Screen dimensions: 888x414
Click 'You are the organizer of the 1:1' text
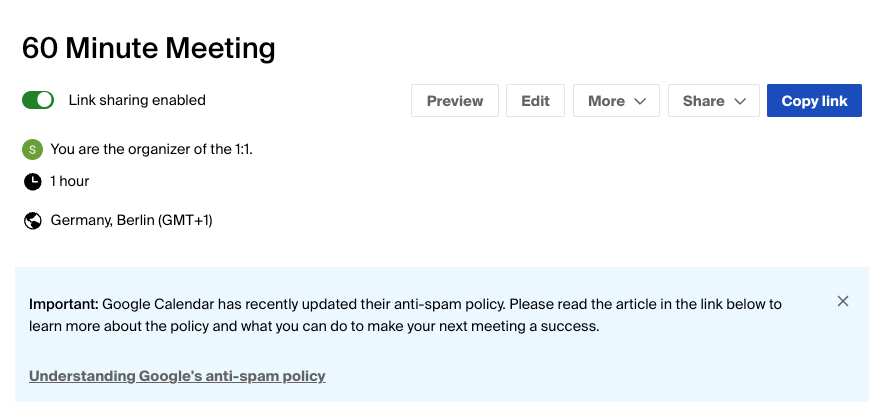pos(151,150)
